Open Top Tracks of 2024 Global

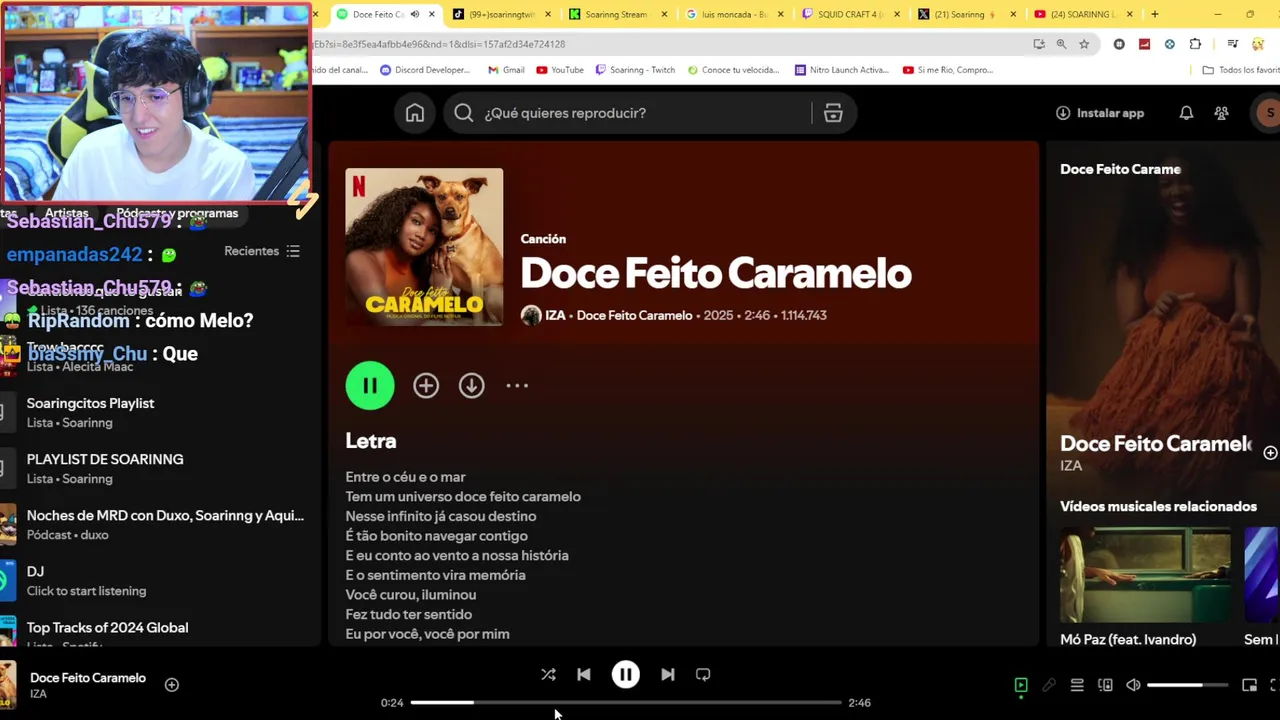point(160,632)
